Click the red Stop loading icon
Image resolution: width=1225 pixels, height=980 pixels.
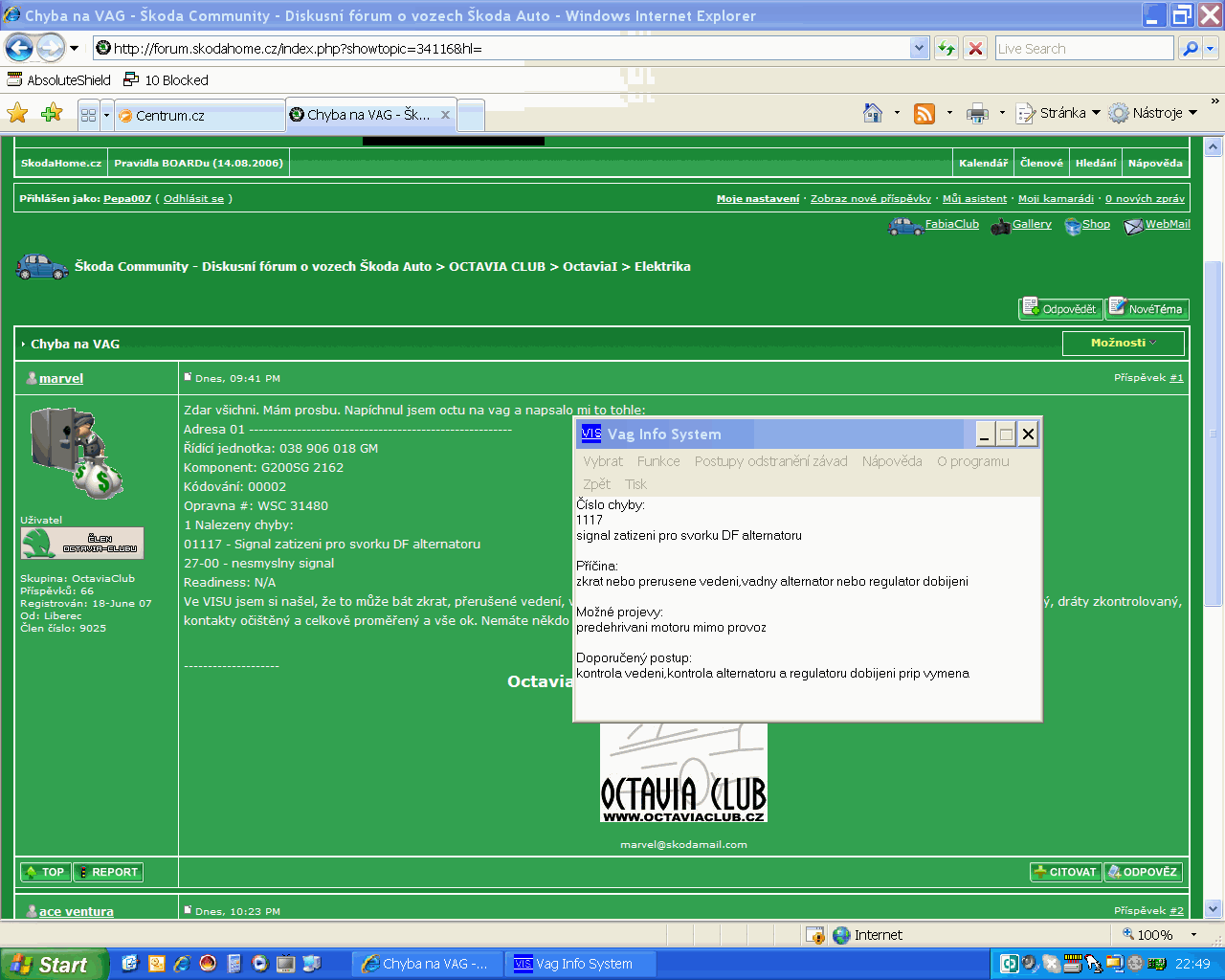click(975, 48)
